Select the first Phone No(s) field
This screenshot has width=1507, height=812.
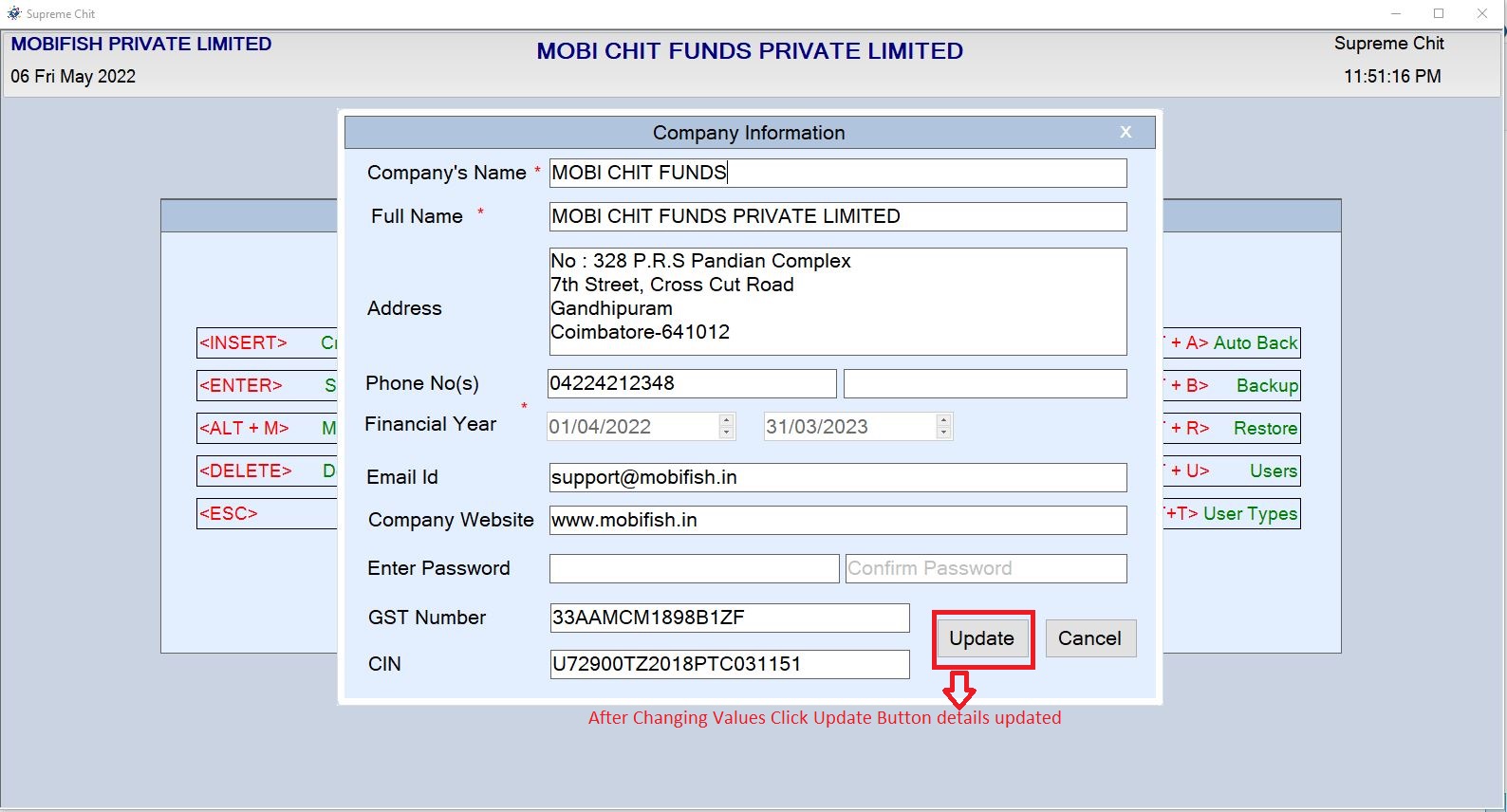coord(690,382)
